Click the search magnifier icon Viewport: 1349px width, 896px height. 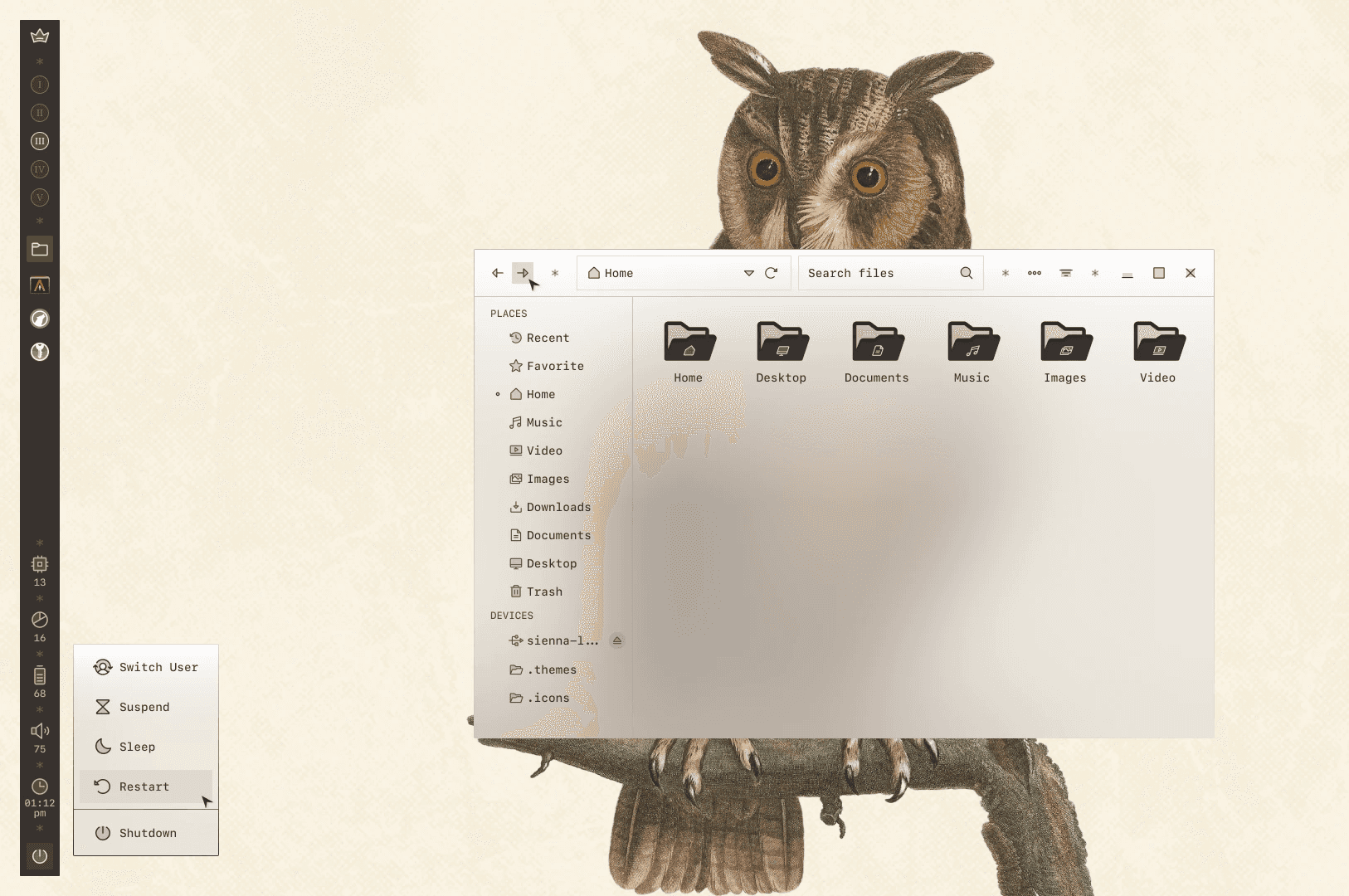(967, 273)
